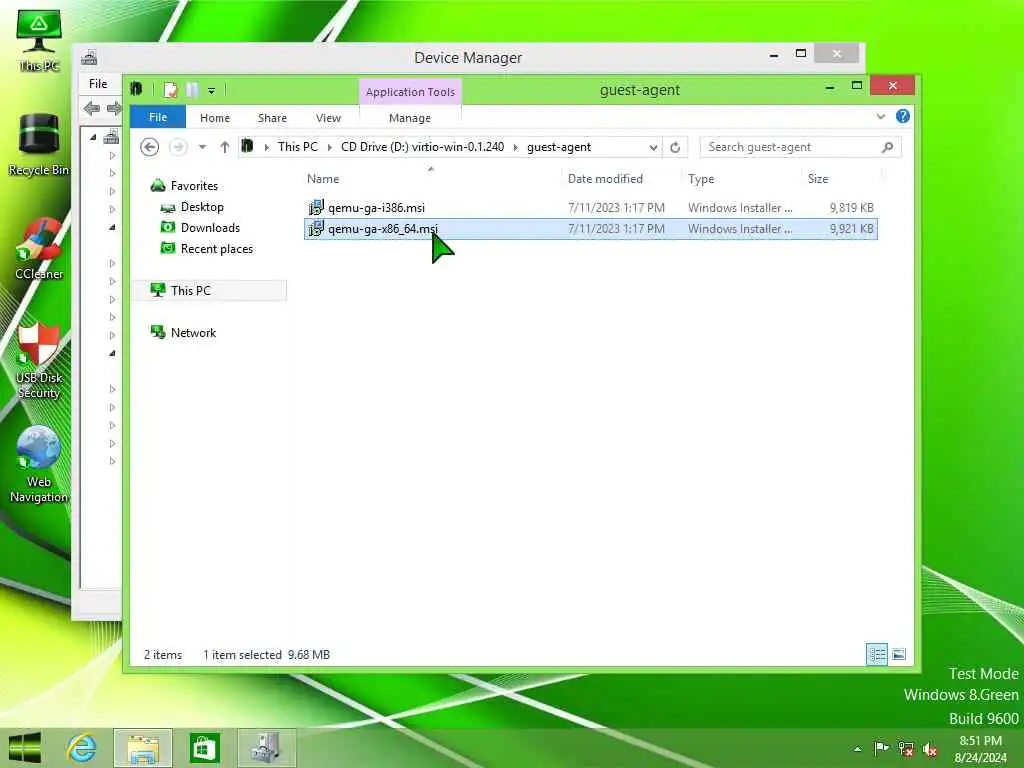Image resolution: width=1024 pixels, height=768 pixels.
Task: Click the Device Manager title bar icon
Action: [89, 58]
